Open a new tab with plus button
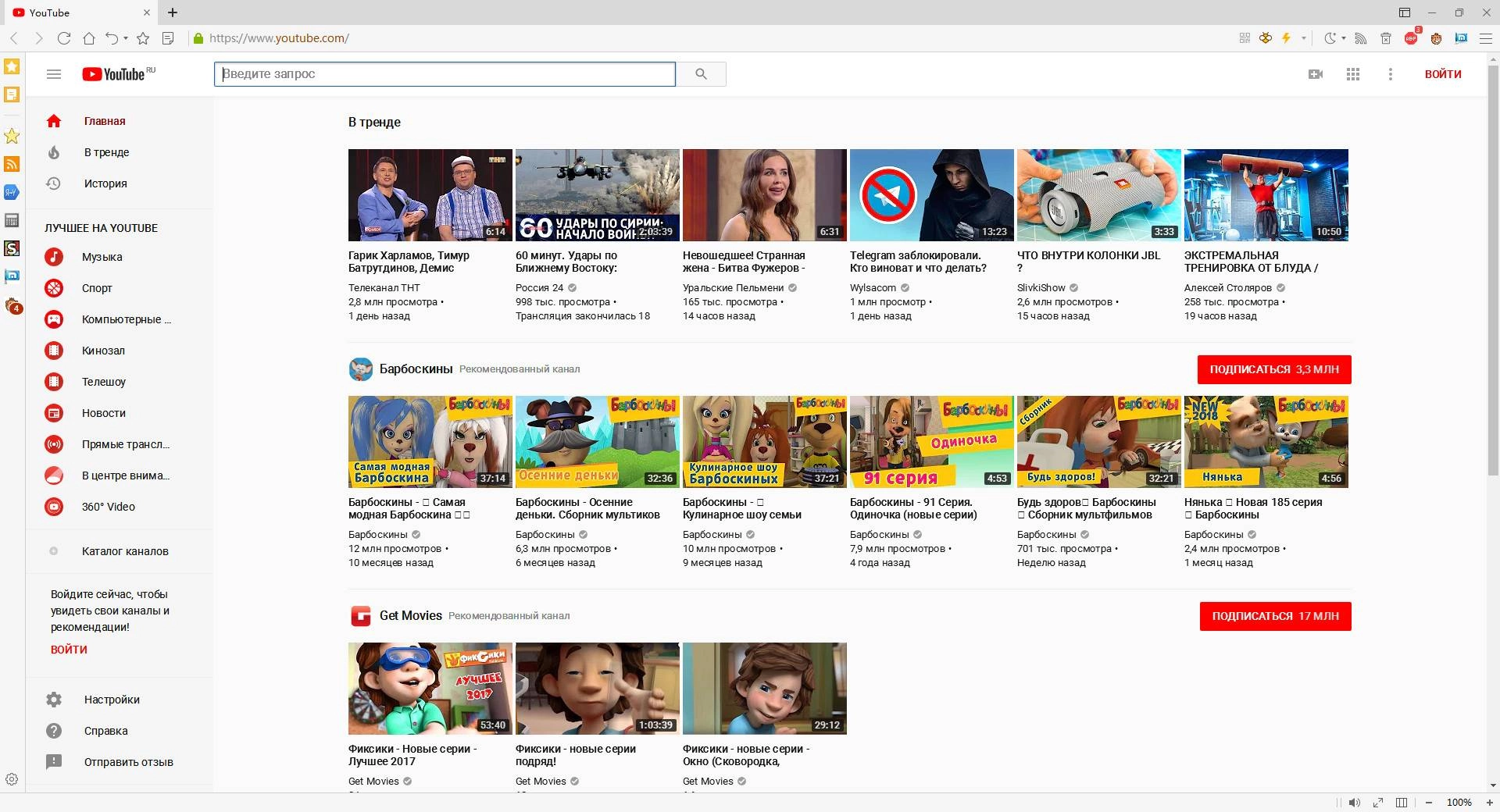1500x812 pixels. coord(173,12)
